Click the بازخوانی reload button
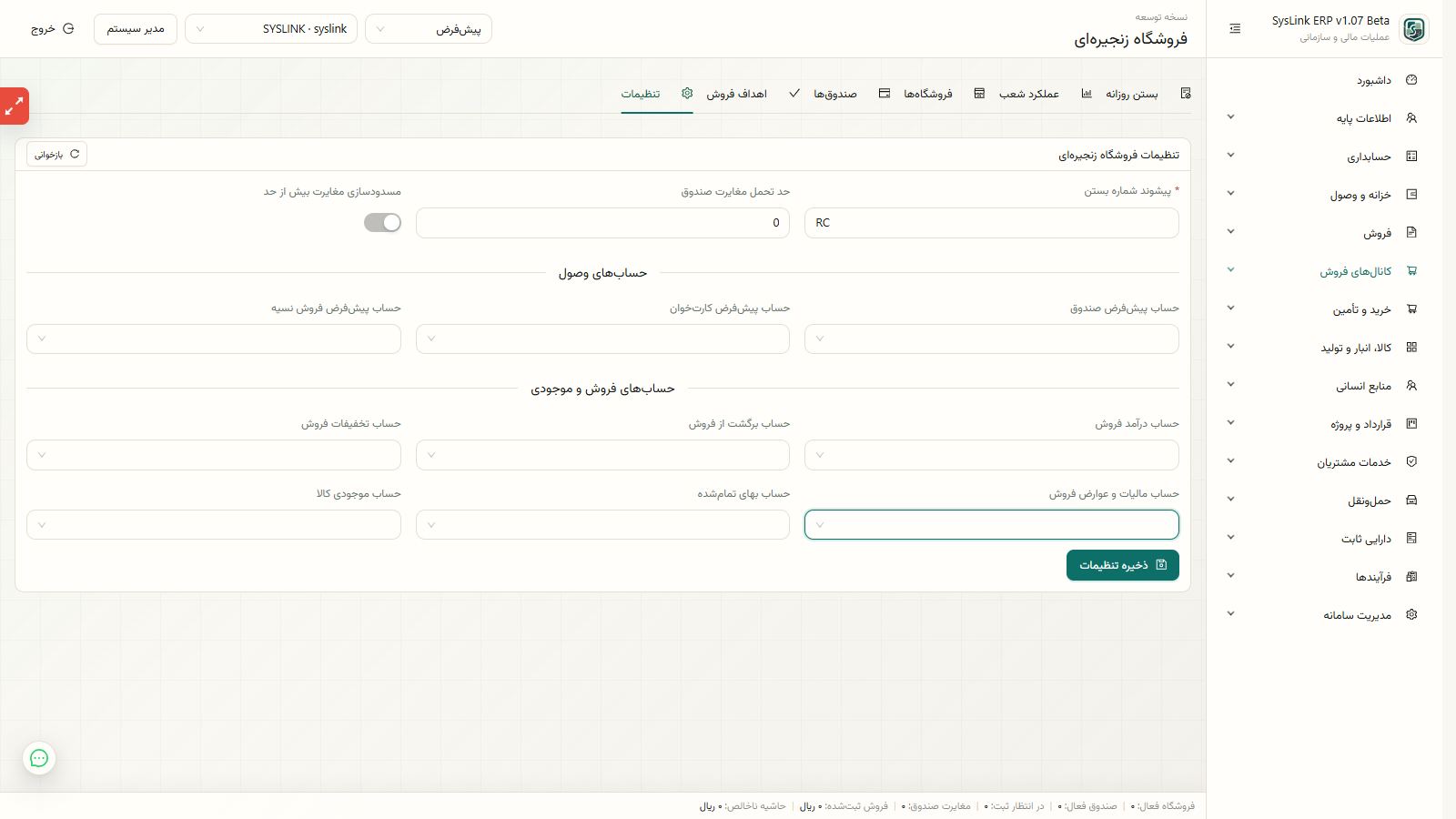 point(56,155)
